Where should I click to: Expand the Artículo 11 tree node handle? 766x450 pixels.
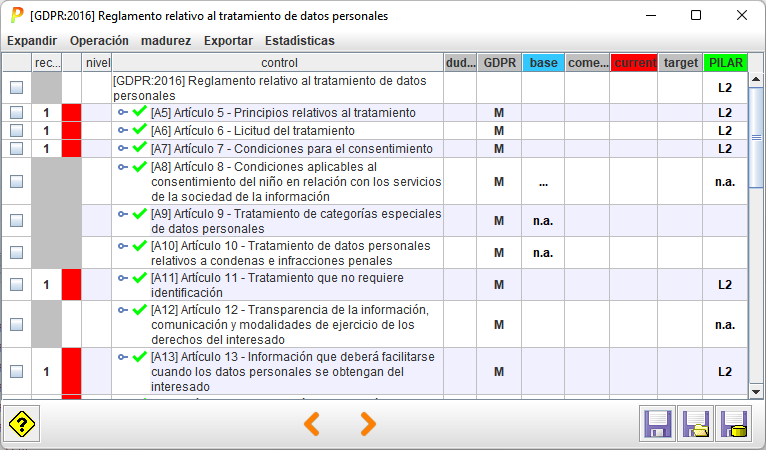click(123, 278)
